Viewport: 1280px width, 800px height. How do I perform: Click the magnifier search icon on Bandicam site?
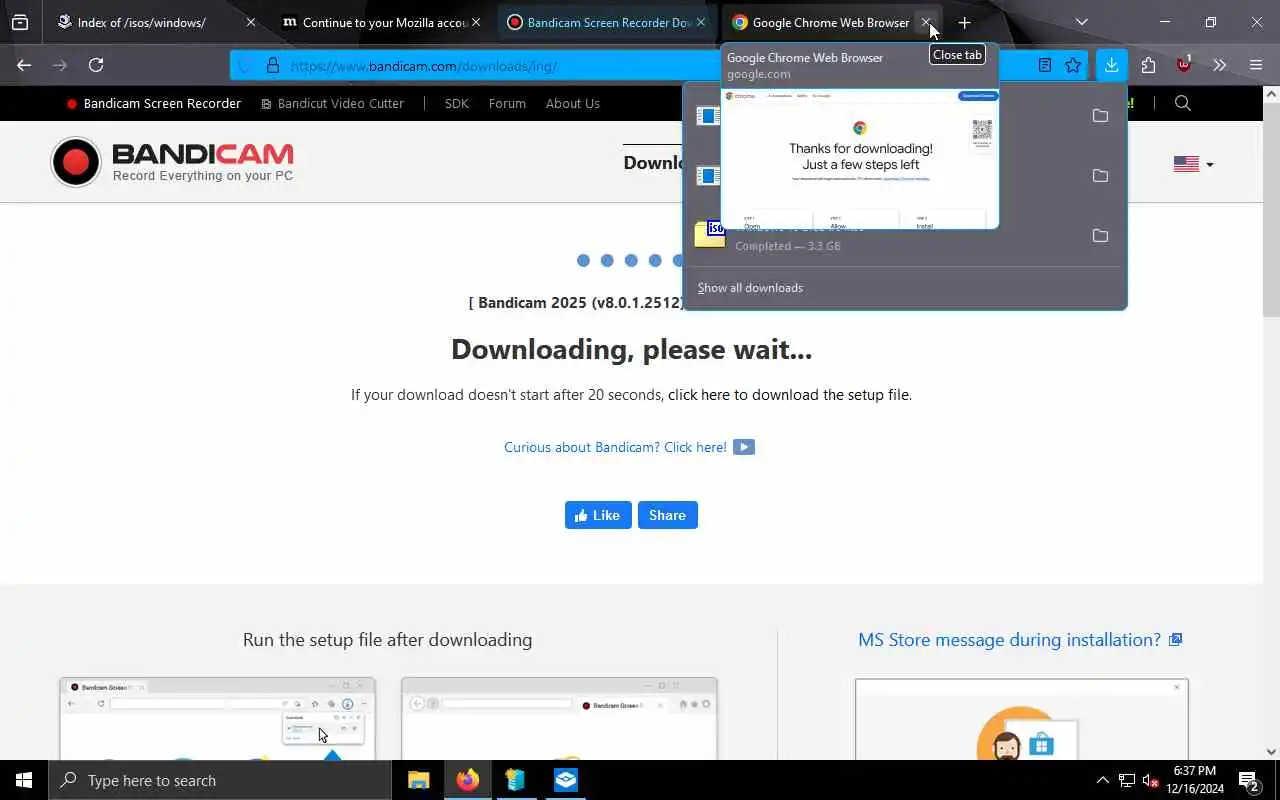pyautogui.click(x=1183, y=103)
